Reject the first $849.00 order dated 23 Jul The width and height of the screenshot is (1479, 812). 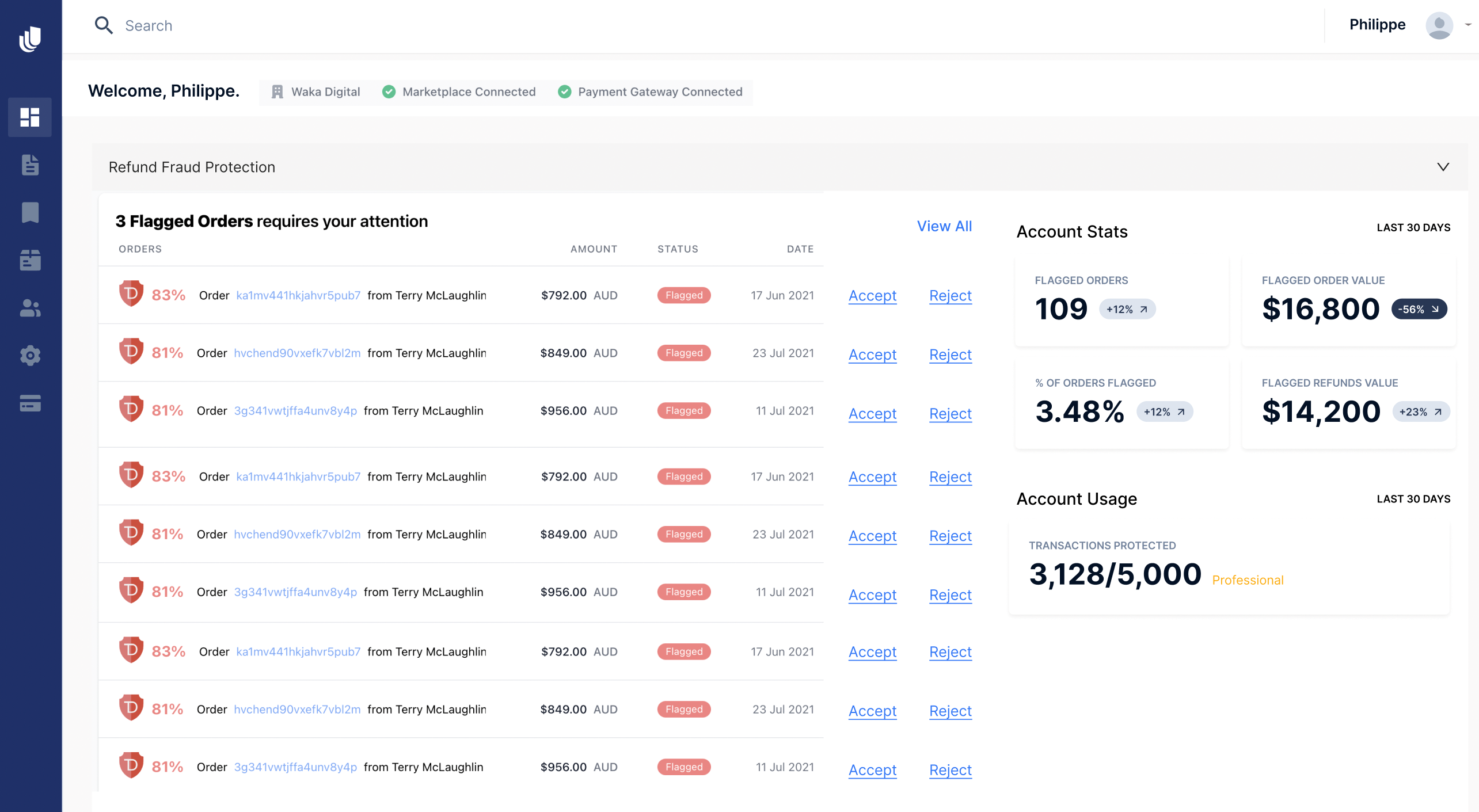950,354
